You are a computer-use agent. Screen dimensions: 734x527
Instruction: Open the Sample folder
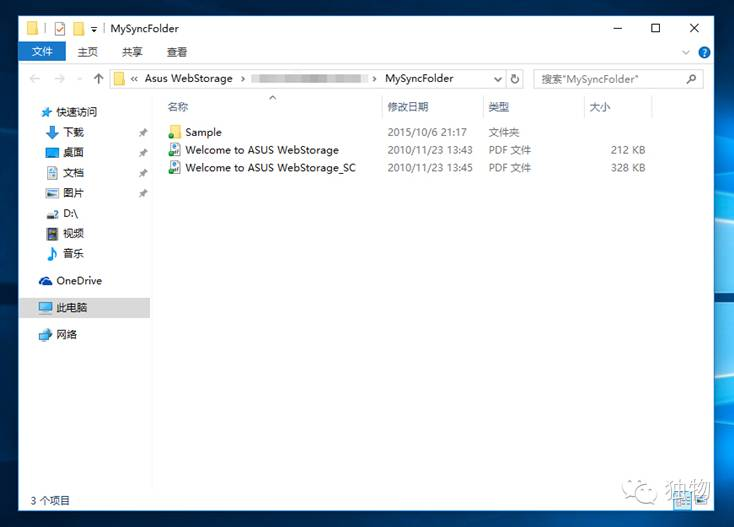tap(203, 132)
